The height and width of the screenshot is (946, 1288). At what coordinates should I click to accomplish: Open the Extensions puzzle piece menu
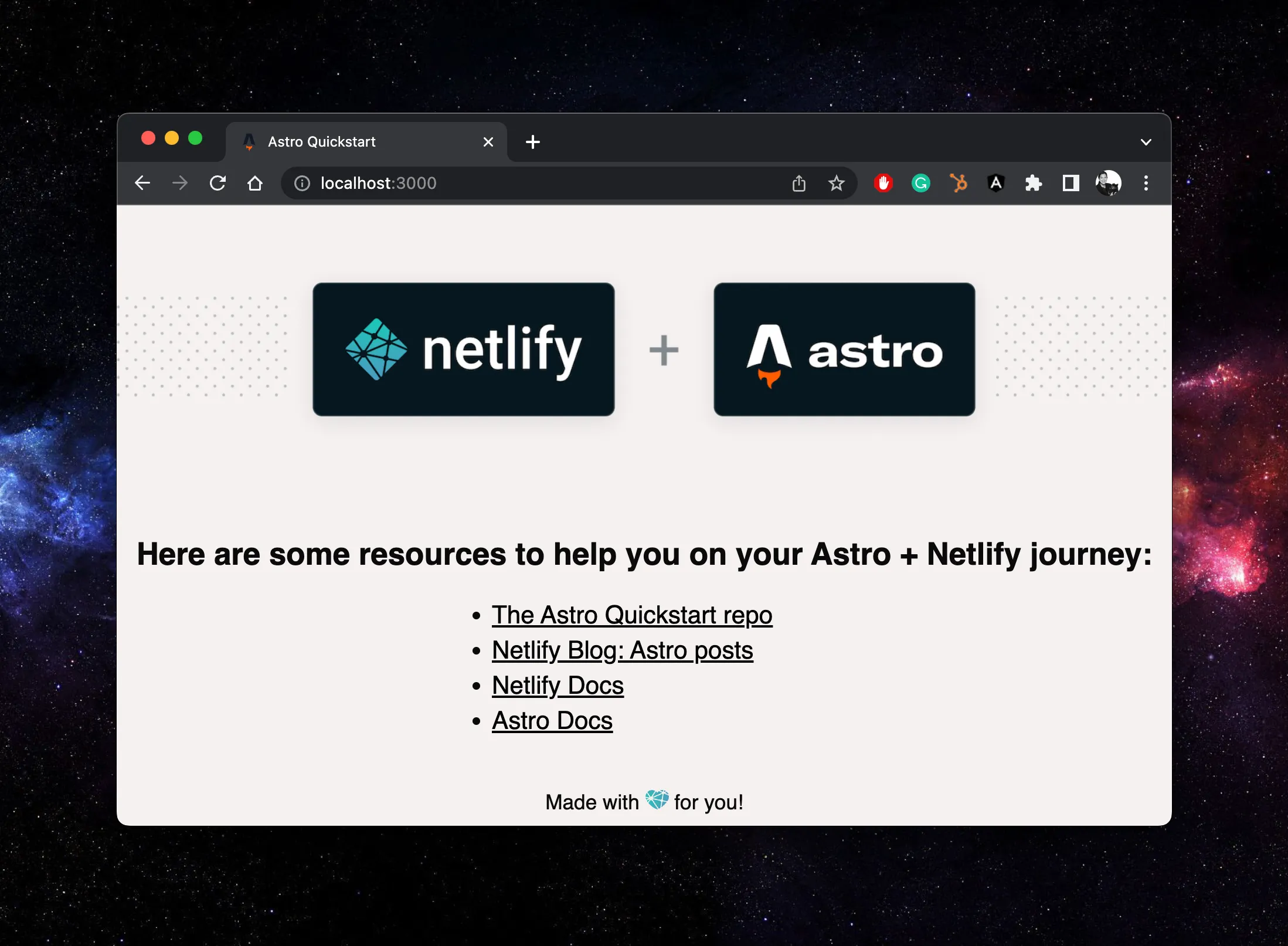(x=1033, y=183)
